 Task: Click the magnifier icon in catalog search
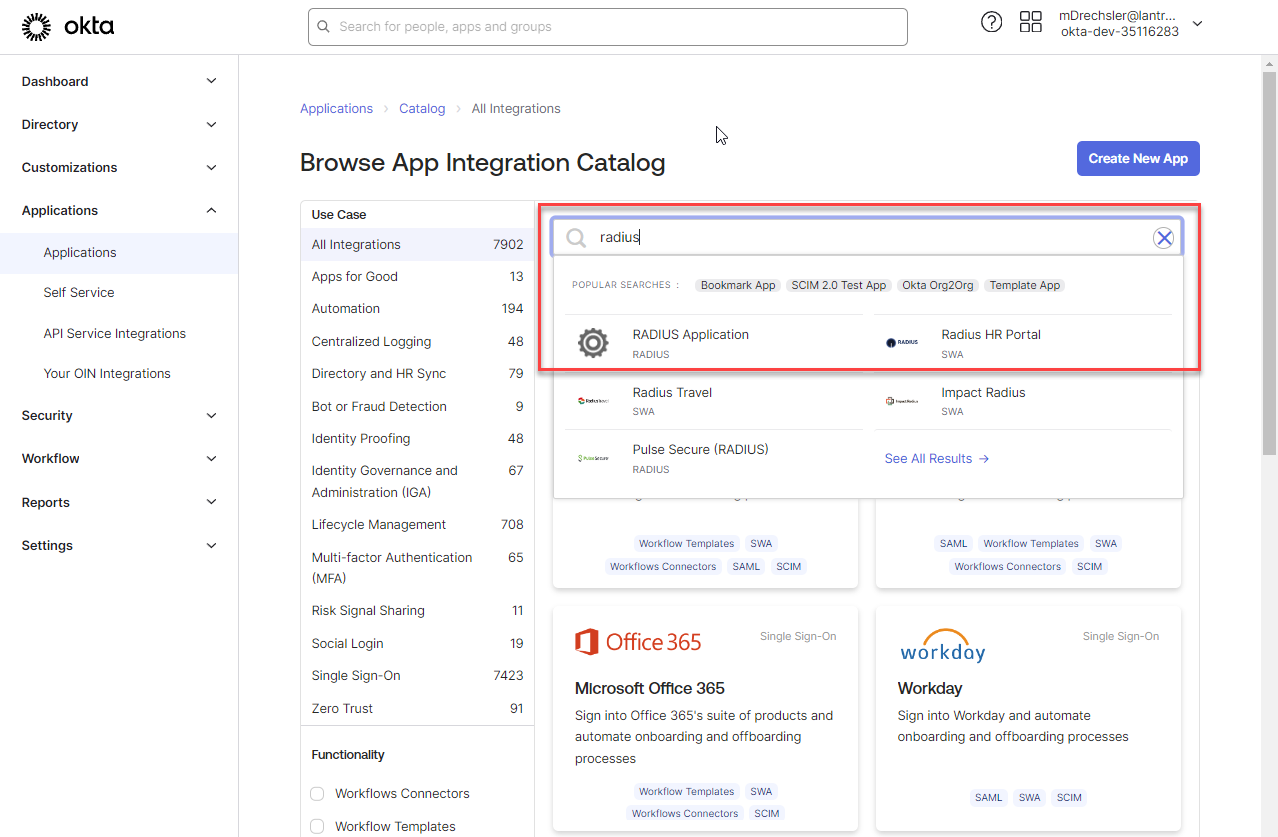coord(576,237)
